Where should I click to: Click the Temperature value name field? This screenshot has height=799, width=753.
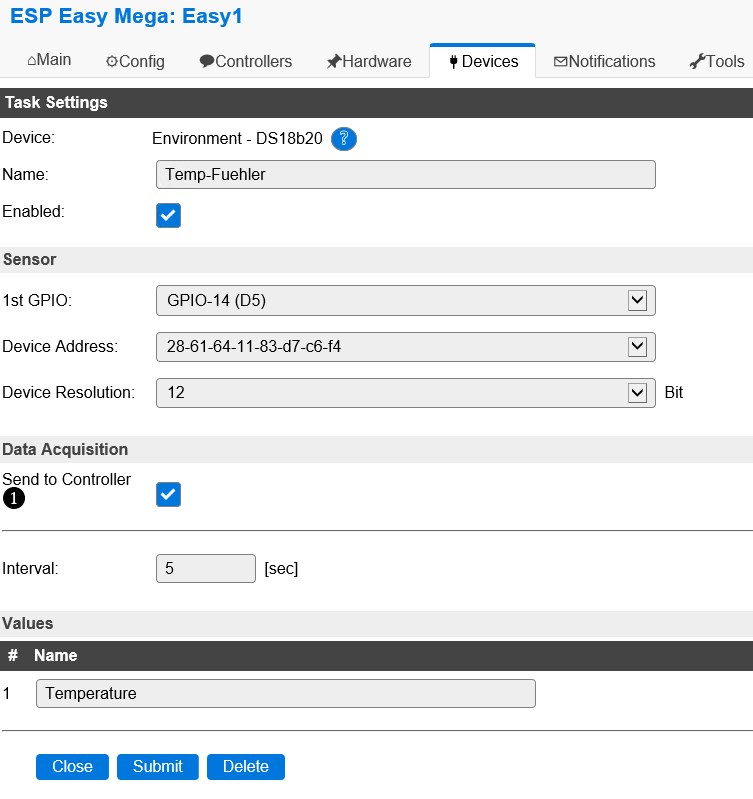pyautogui.click(x=285, y=693)
